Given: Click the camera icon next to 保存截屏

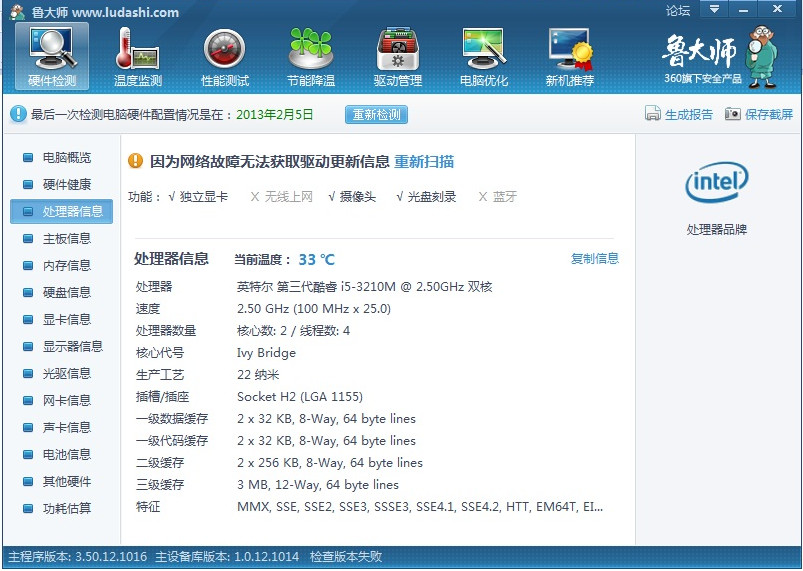Looking at the screenshot, I should click(x=732, y=114).
